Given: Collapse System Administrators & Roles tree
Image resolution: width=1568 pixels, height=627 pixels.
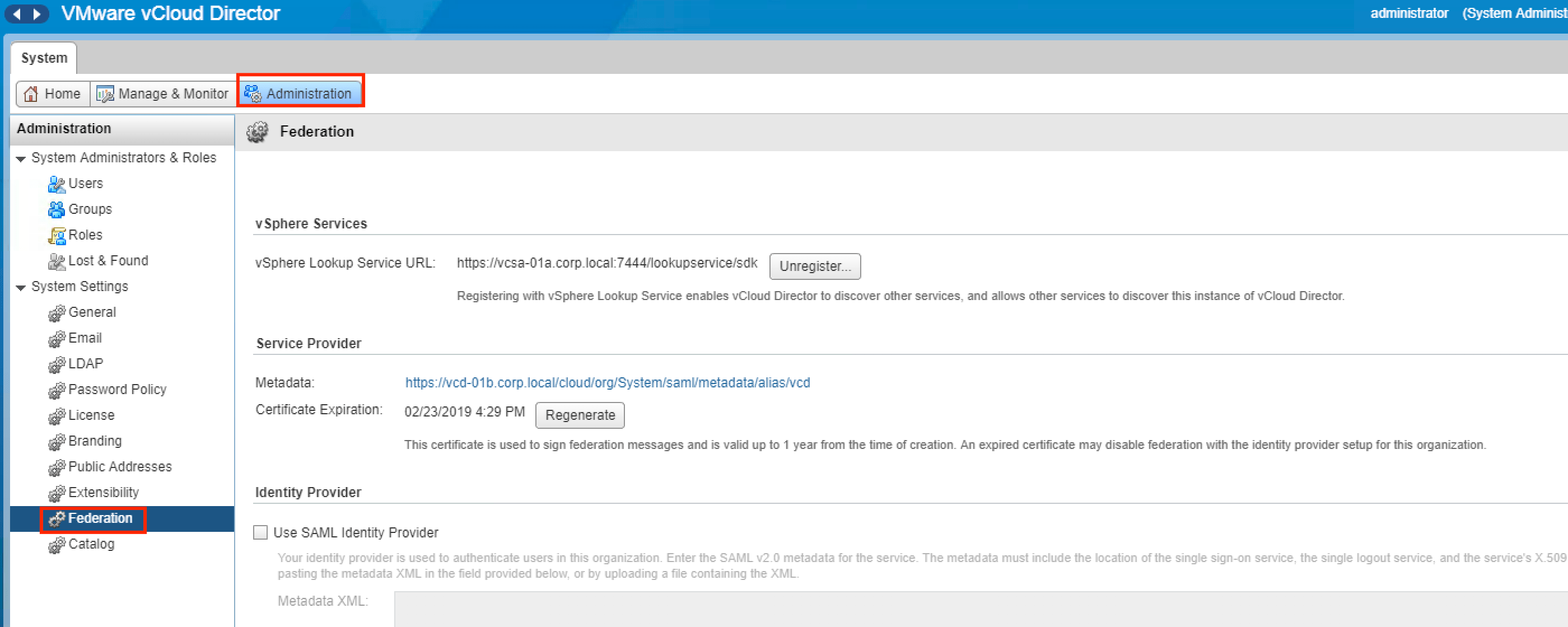Looking at the screenshot, I should (21, 159).
